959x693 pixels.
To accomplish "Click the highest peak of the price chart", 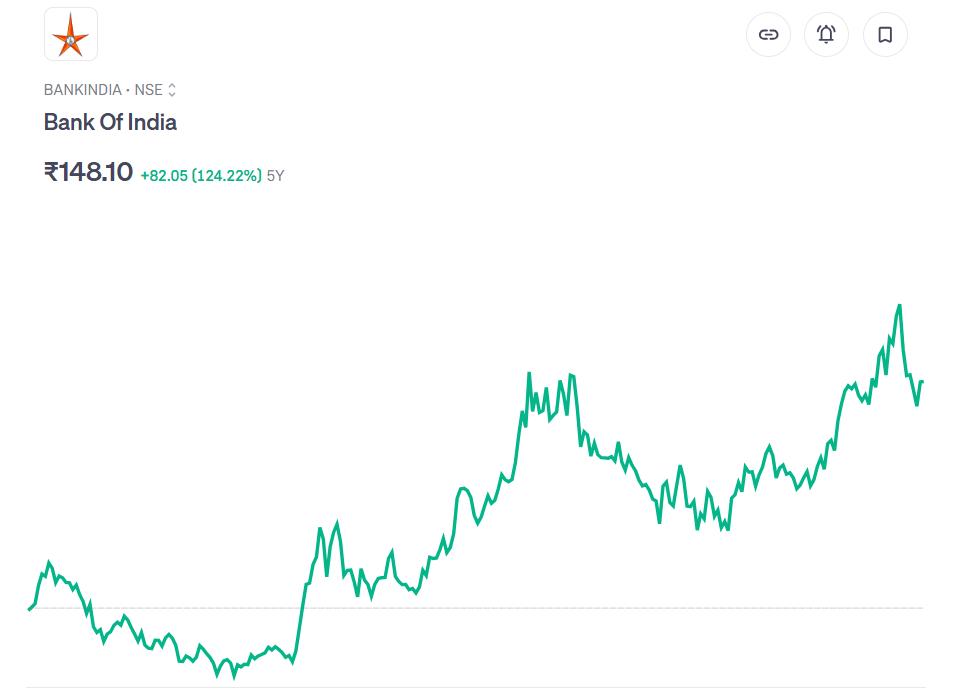I will (x=900, y=305).
